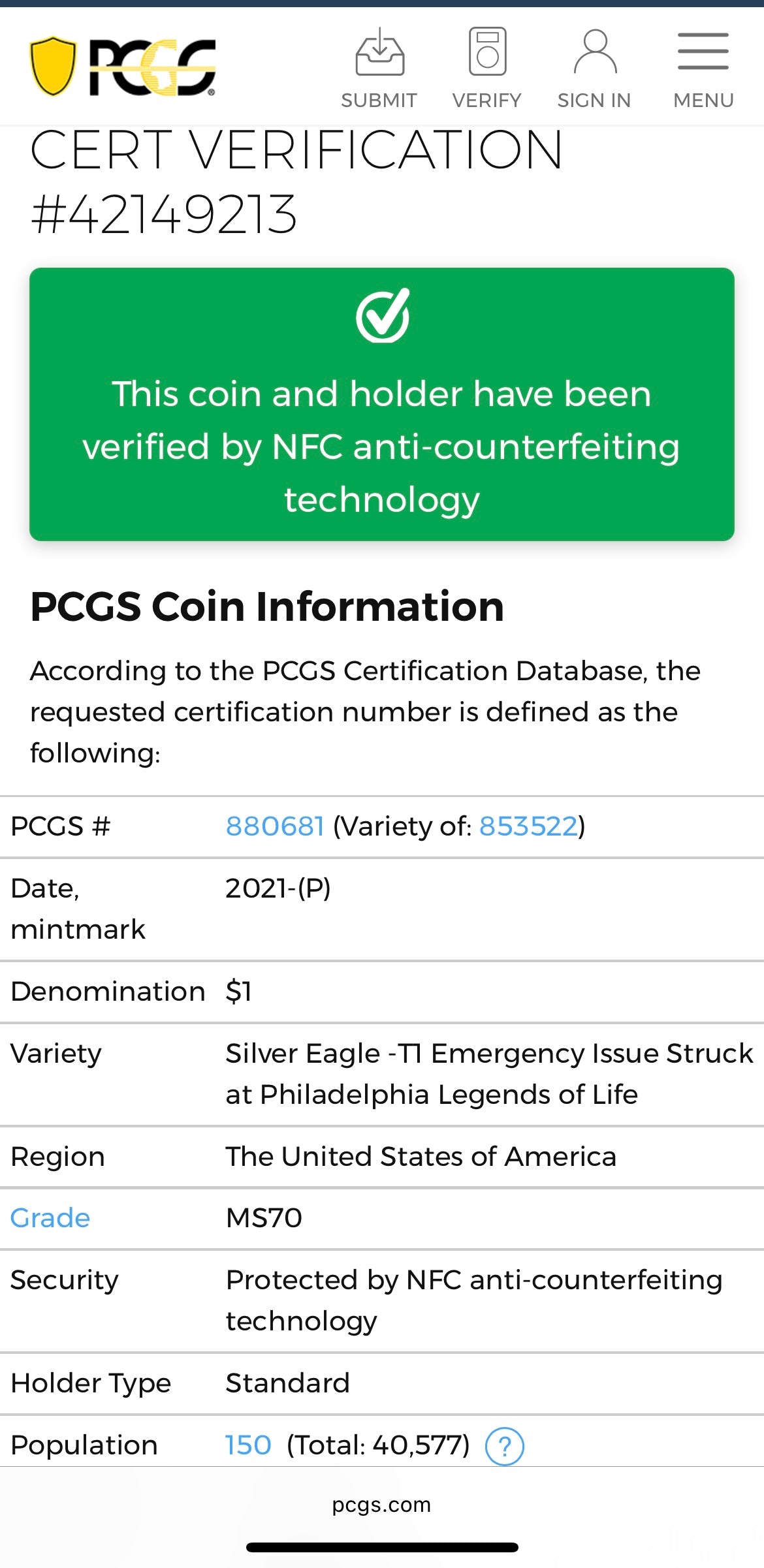View variety 853522 details link

[529, 826]
